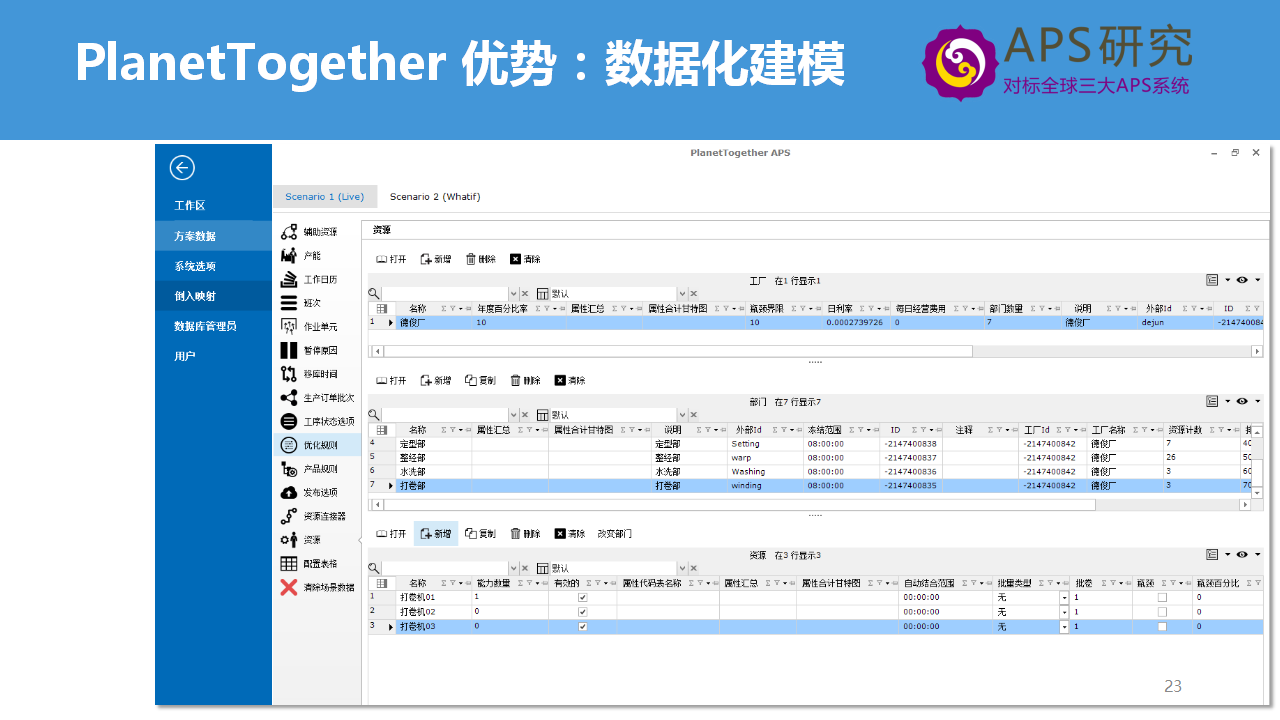Open the 辅助资源 sidebar item
1280x720 pixels.
(310, 232)
